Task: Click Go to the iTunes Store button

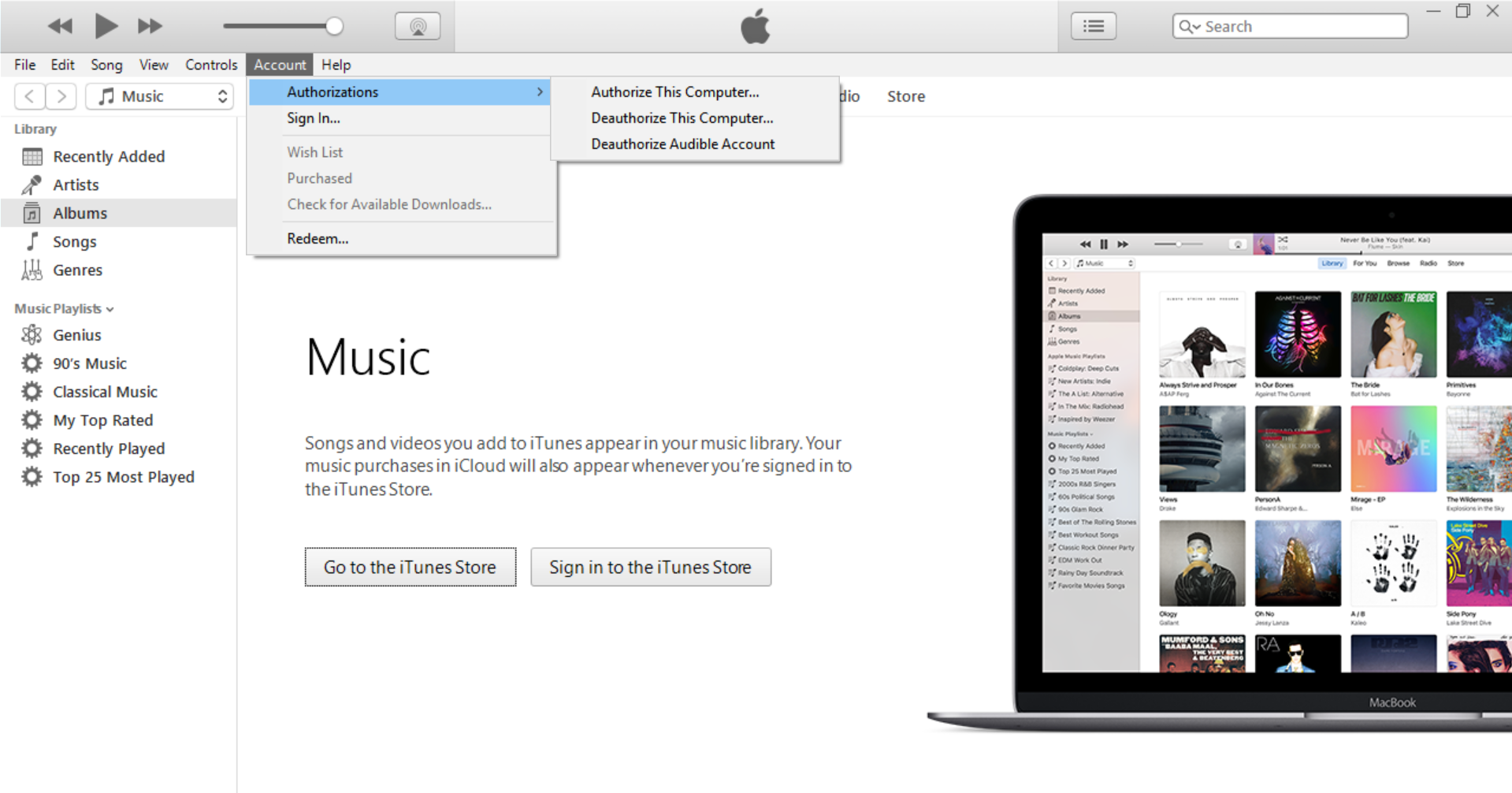Action: tap(411, 567)
